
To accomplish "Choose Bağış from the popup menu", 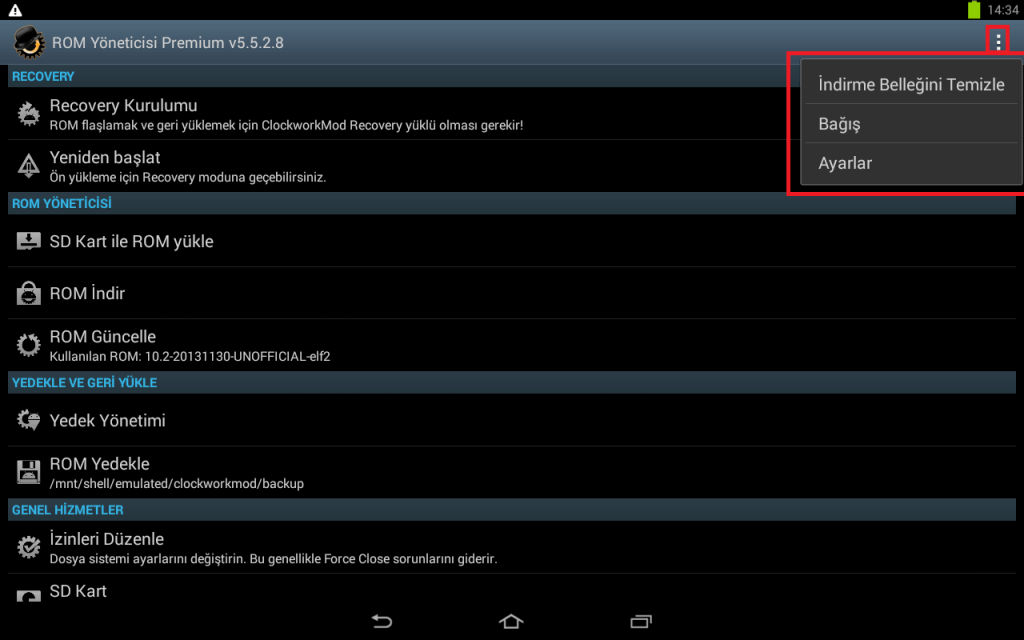I will coord(911,123).
